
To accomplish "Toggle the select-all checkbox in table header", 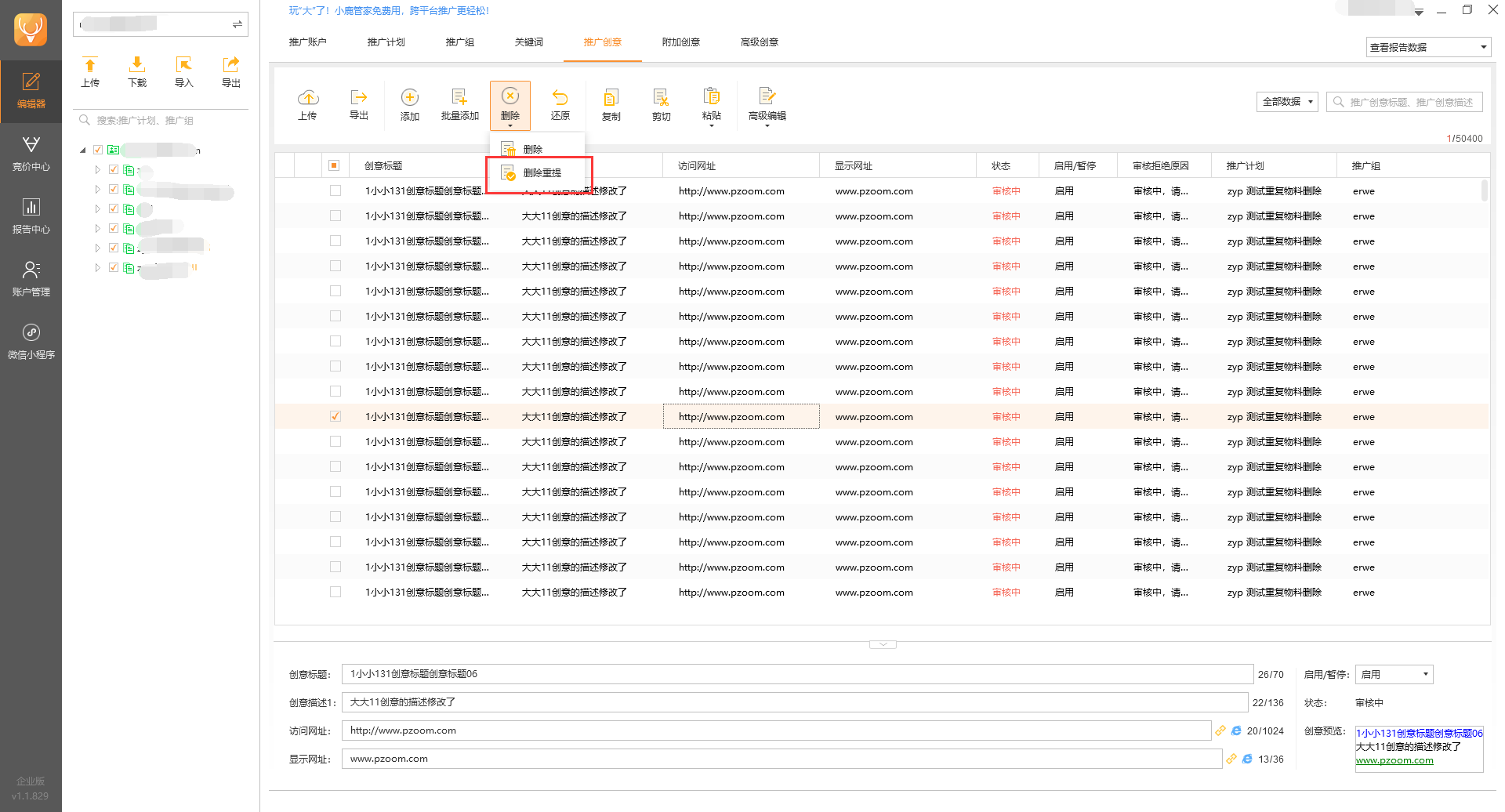I will 334,165.
